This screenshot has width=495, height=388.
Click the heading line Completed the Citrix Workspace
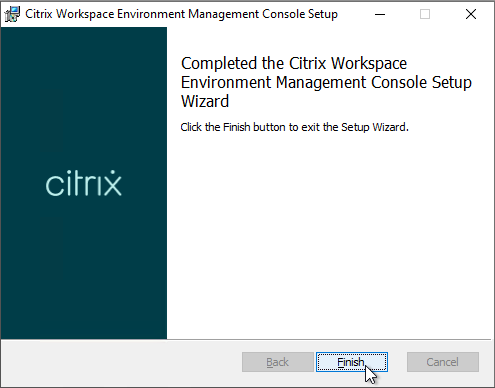pyautogui.click(x=294, y=64)
